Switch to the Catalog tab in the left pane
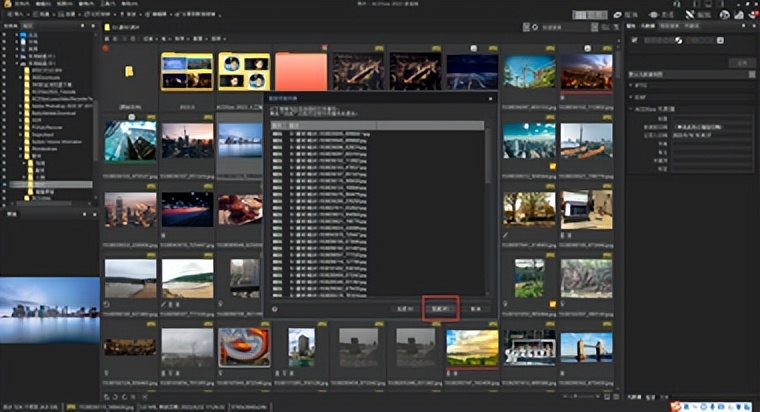The width and height of the screenshot is (760, 412). coord(28,26)
